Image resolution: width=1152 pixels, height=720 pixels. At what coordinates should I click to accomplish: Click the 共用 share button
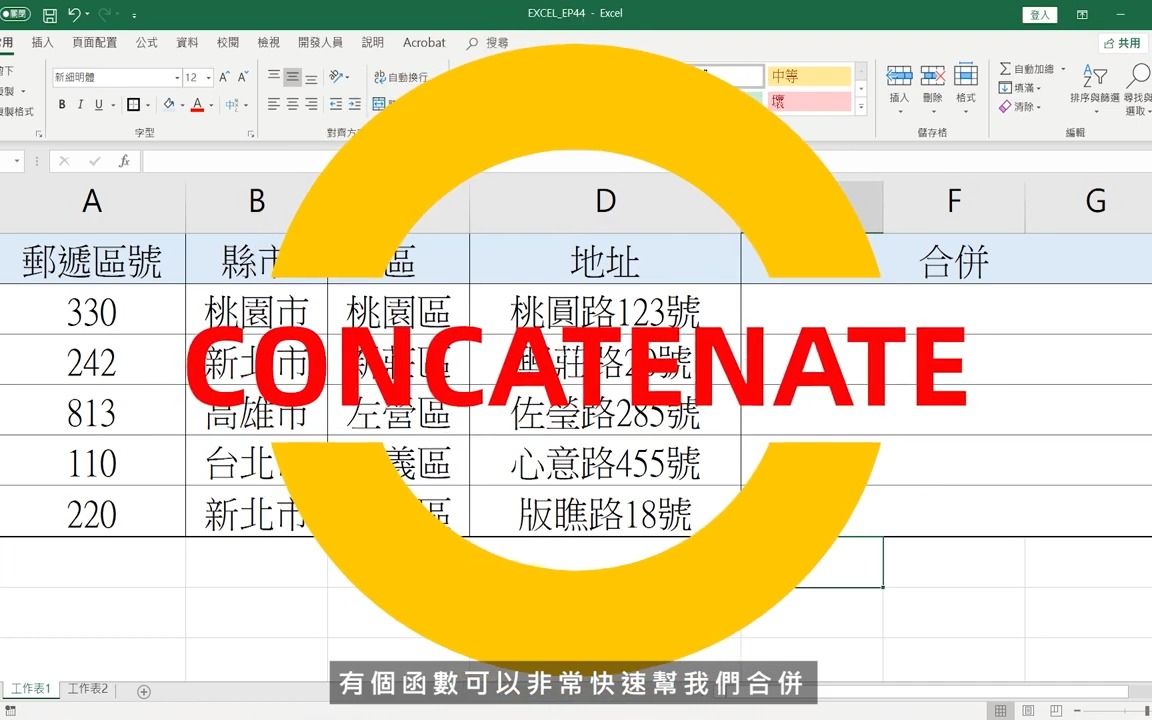[1120, 42]
